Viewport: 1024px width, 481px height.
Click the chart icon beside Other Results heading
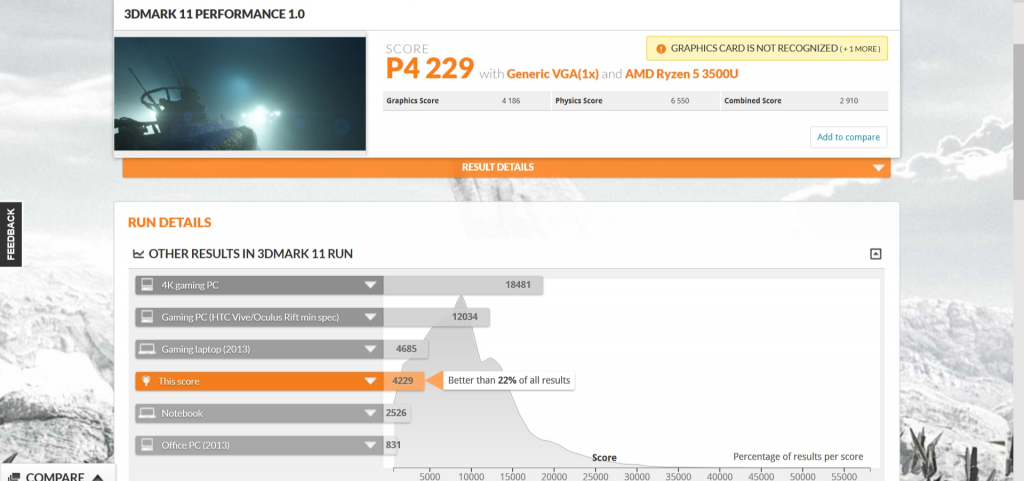pos(138,254)
